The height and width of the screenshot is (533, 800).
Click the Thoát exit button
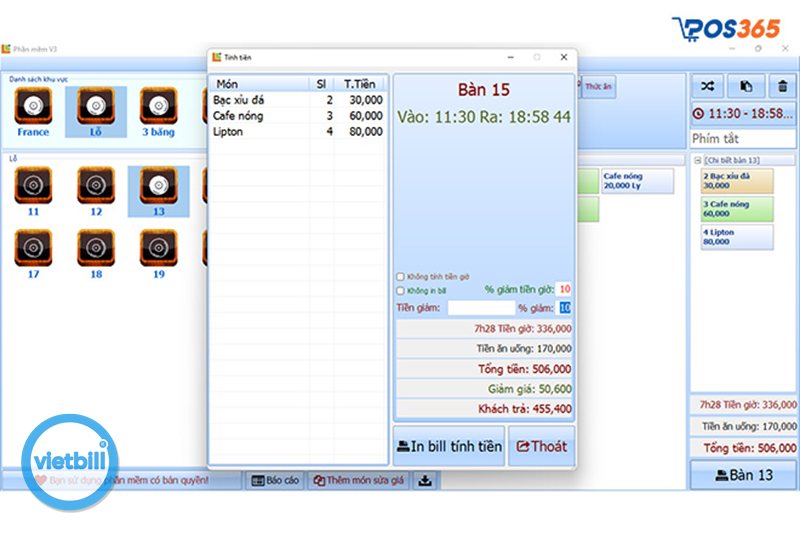coord(541,447)
